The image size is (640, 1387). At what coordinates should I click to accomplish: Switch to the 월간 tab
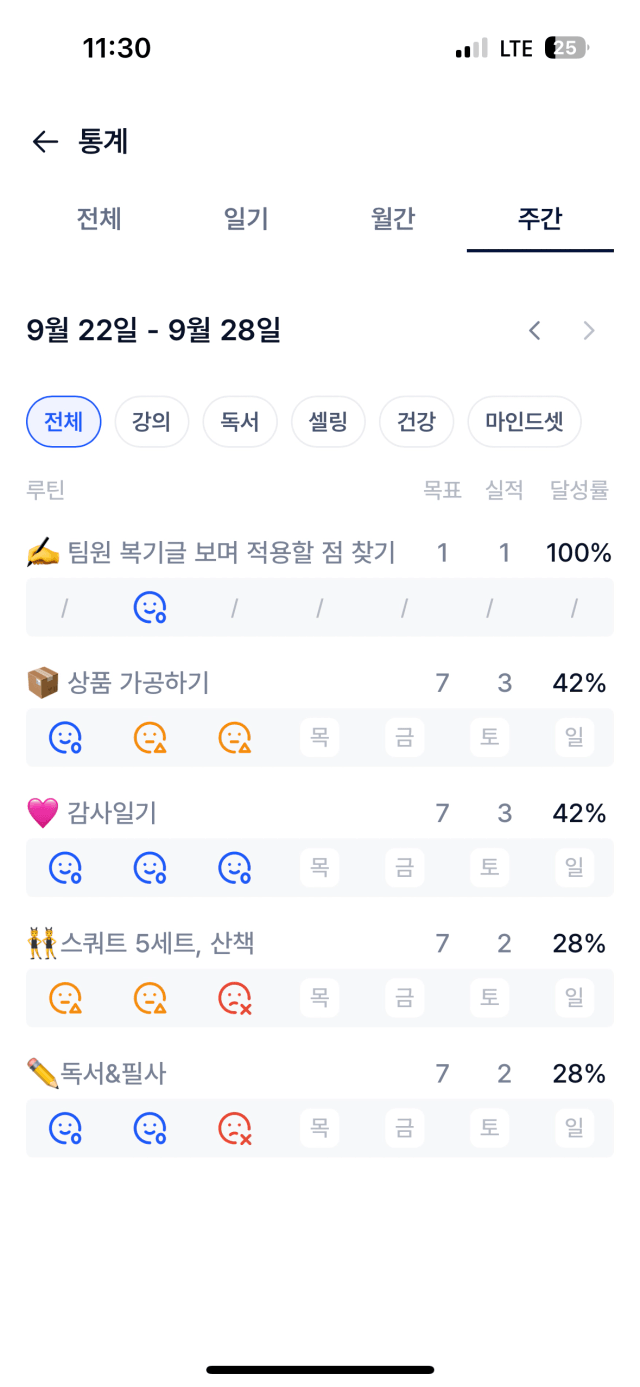(x=393, y=219)
